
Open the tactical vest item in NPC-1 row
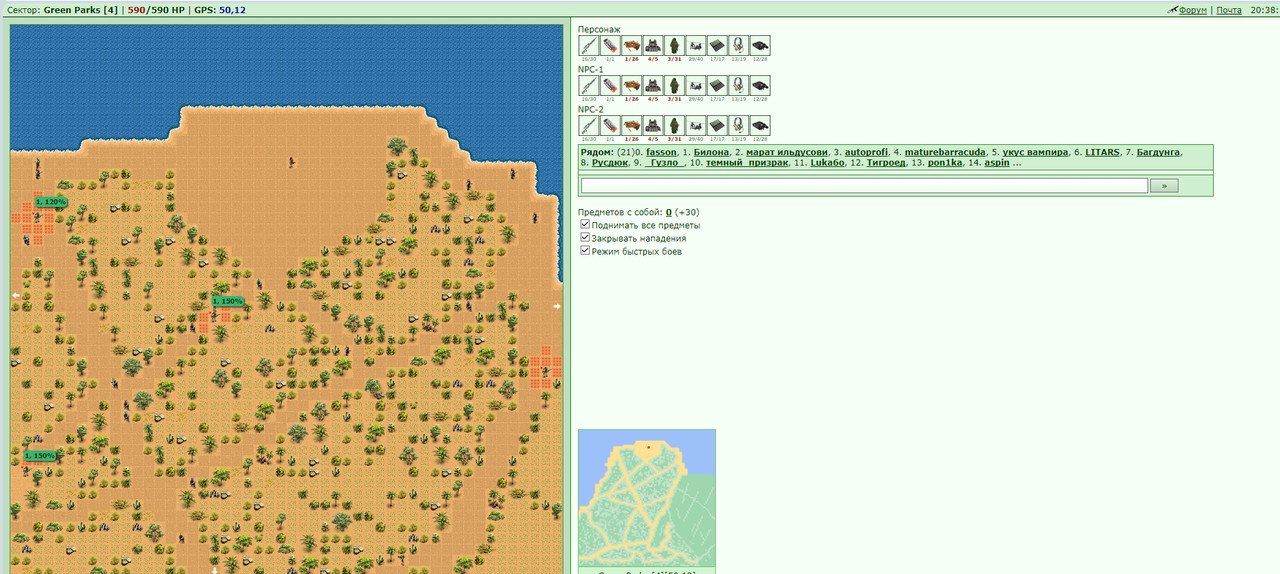point(653,85)
